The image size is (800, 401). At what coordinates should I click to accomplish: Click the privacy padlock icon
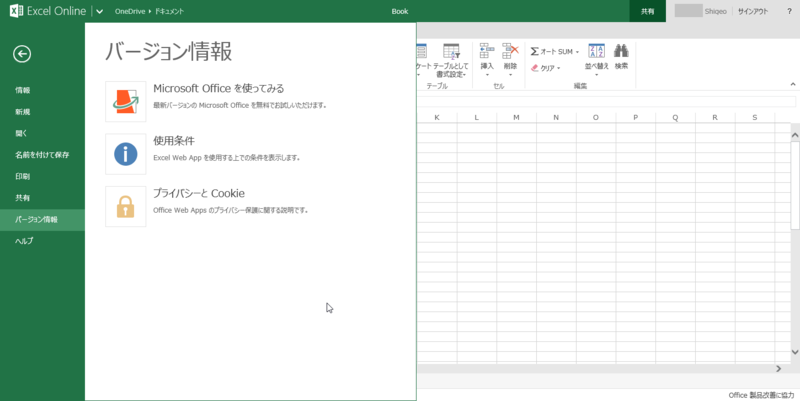(126, 207)
